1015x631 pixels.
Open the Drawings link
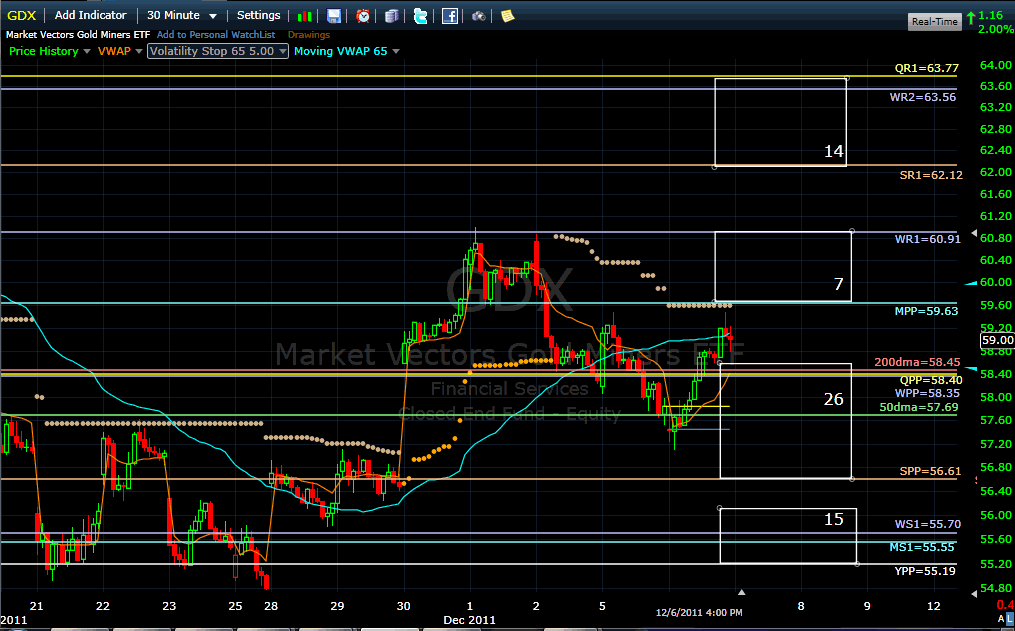coord(309,35)
